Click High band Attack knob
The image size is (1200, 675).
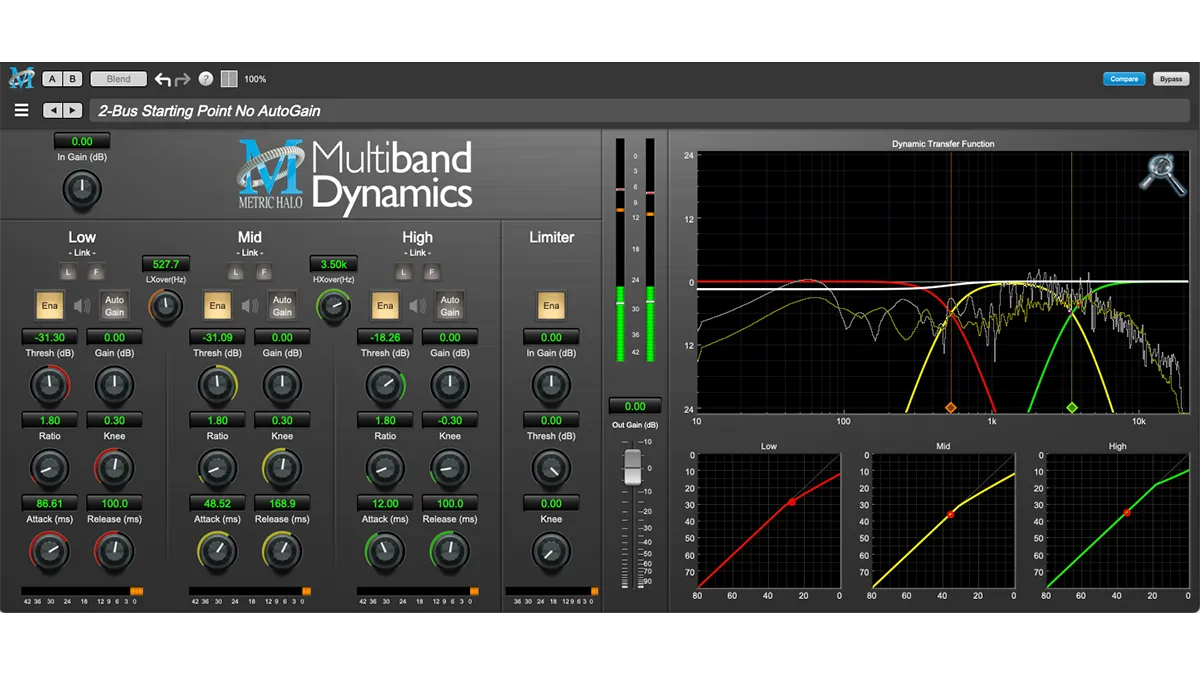pyautogui.click(x=385, y=550)
